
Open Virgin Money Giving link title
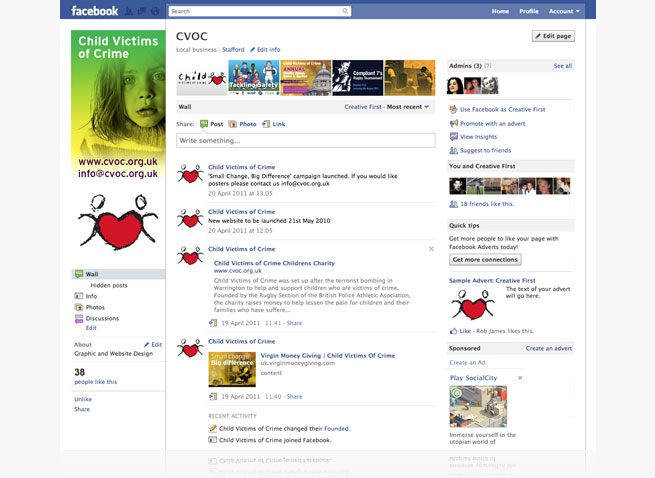[x=328, y=356]
